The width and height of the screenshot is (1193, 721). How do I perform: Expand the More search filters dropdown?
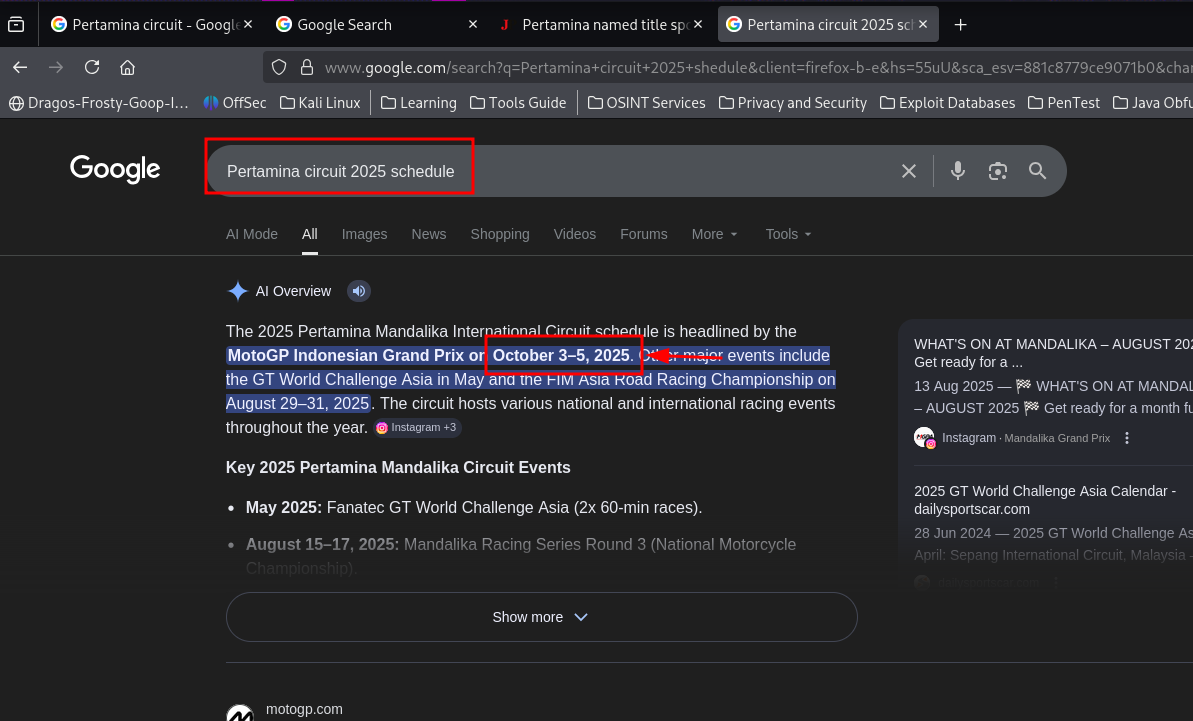[x=714, y=234]
